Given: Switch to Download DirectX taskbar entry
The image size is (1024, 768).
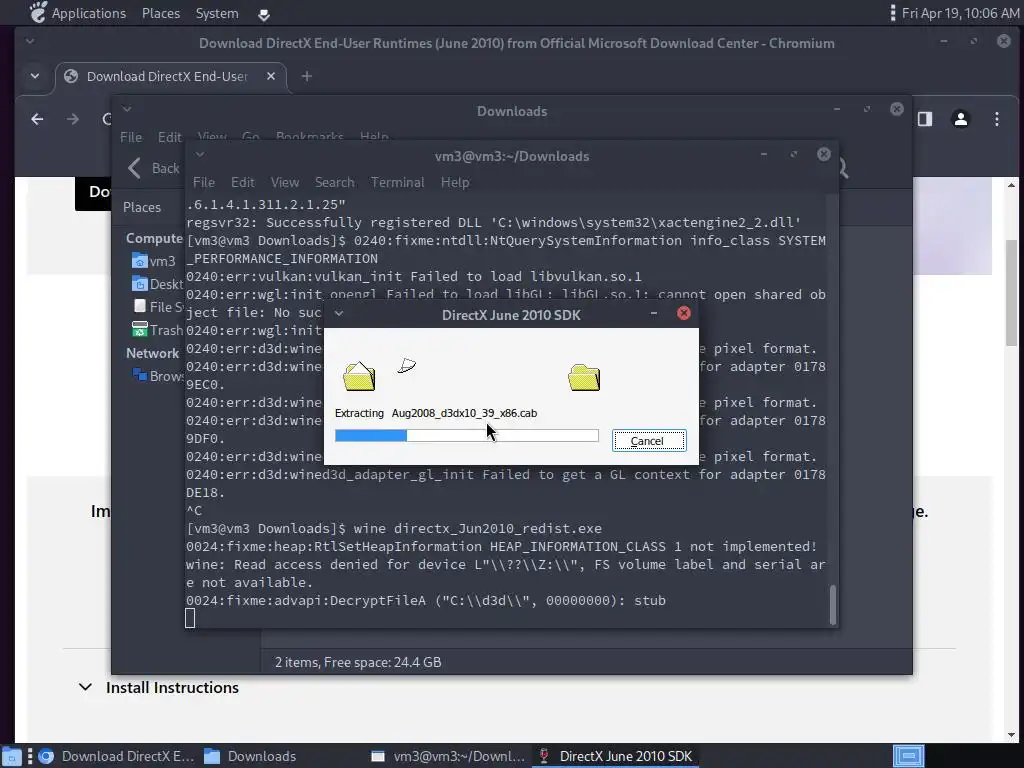Looking at the screenshot, I should 118,756.
